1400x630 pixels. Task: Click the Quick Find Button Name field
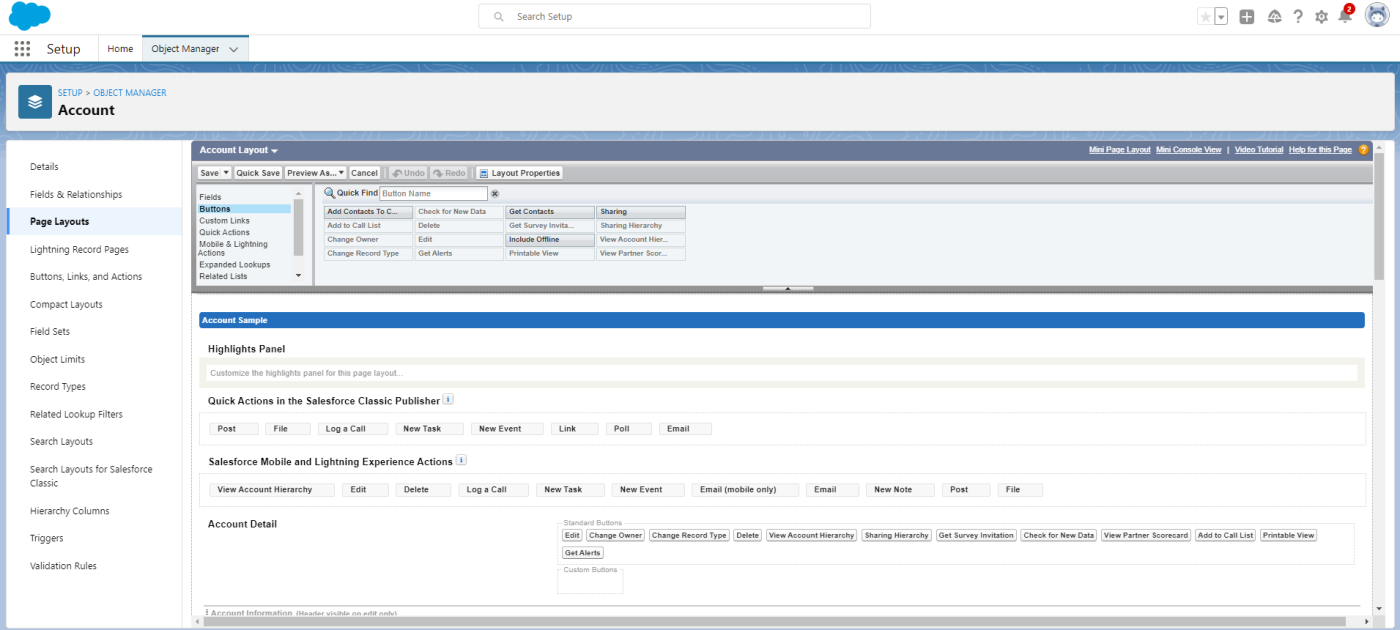[432, 194]
